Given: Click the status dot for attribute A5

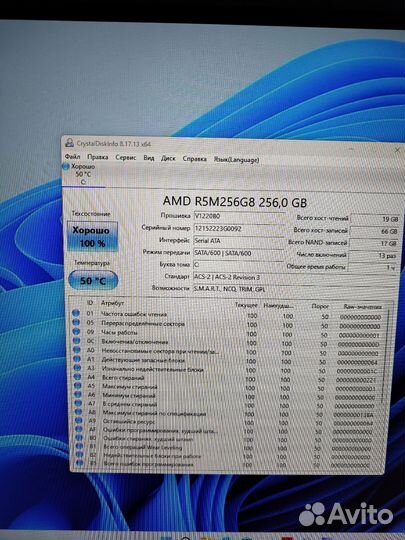Looking at the screenshot, I should coord(78,386).
